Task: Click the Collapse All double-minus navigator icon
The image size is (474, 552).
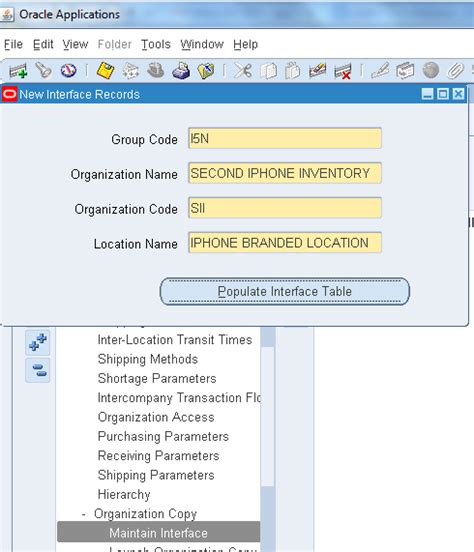Action: 38,370
